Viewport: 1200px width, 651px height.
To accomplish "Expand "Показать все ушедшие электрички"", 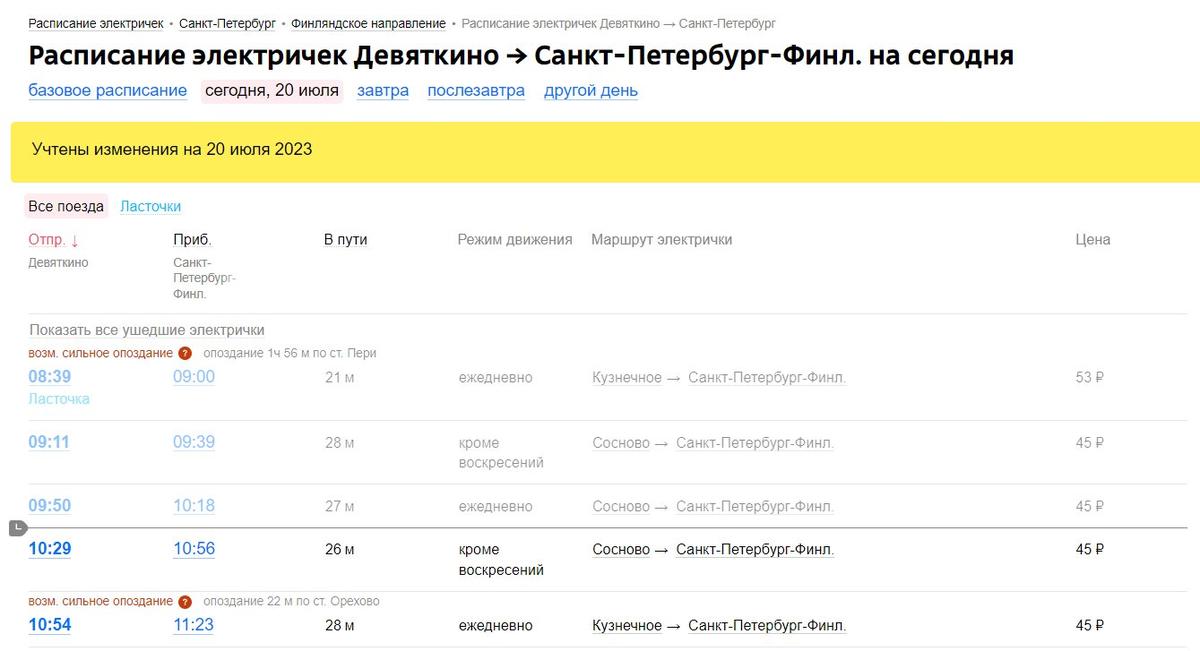I will click(x=147, y=330).
